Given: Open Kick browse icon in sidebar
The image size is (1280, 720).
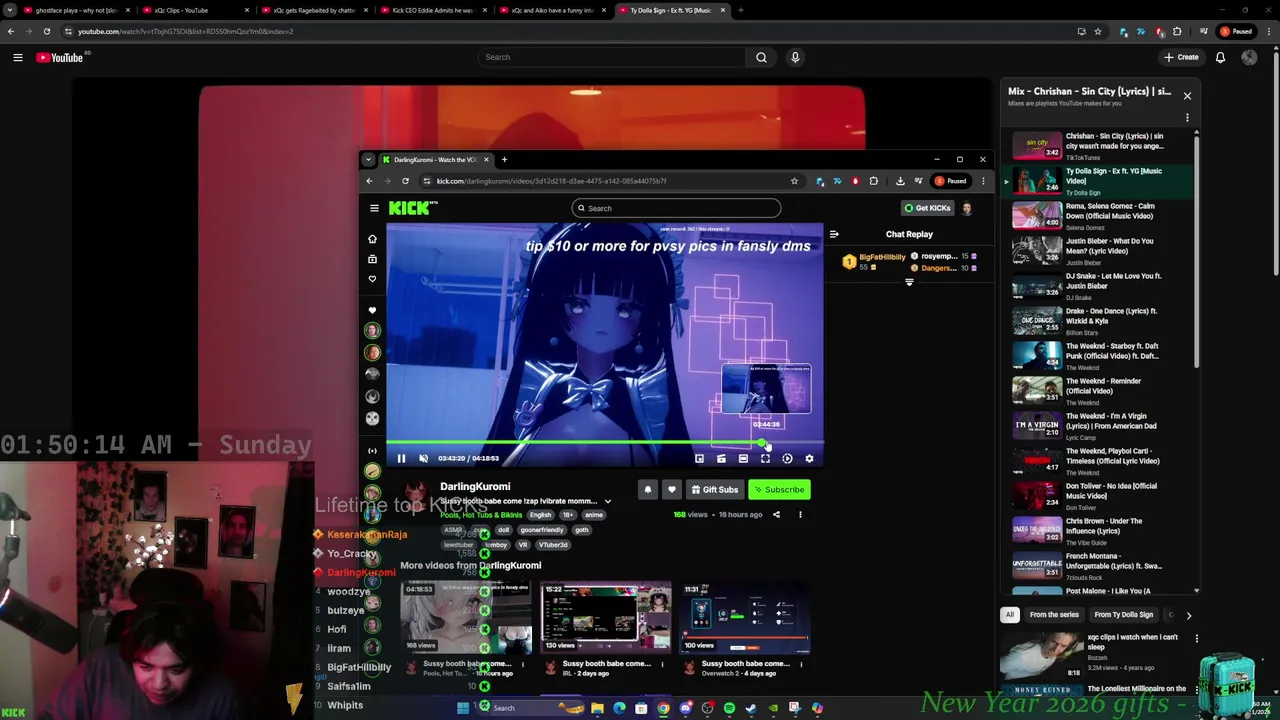Looking at the screenshot, I should (x=372, y=259).
